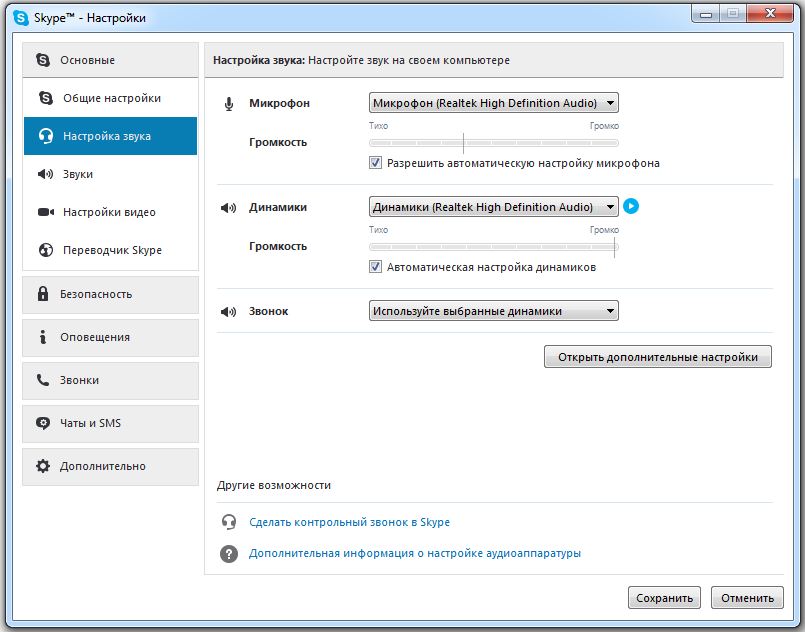Play the speaker test sound with the blue button
The height and width of the screenshot is (632, 805).
coord(631,206)
